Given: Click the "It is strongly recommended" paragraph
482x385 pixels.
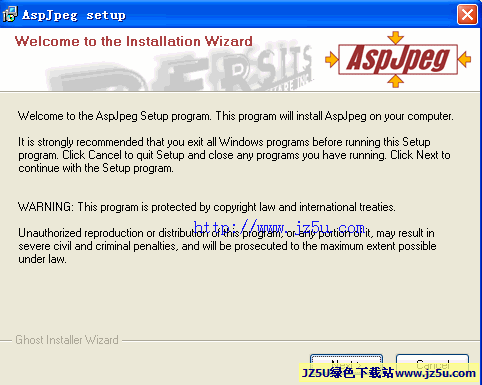Looking at the screenshot, I should (x=234, y=155).
